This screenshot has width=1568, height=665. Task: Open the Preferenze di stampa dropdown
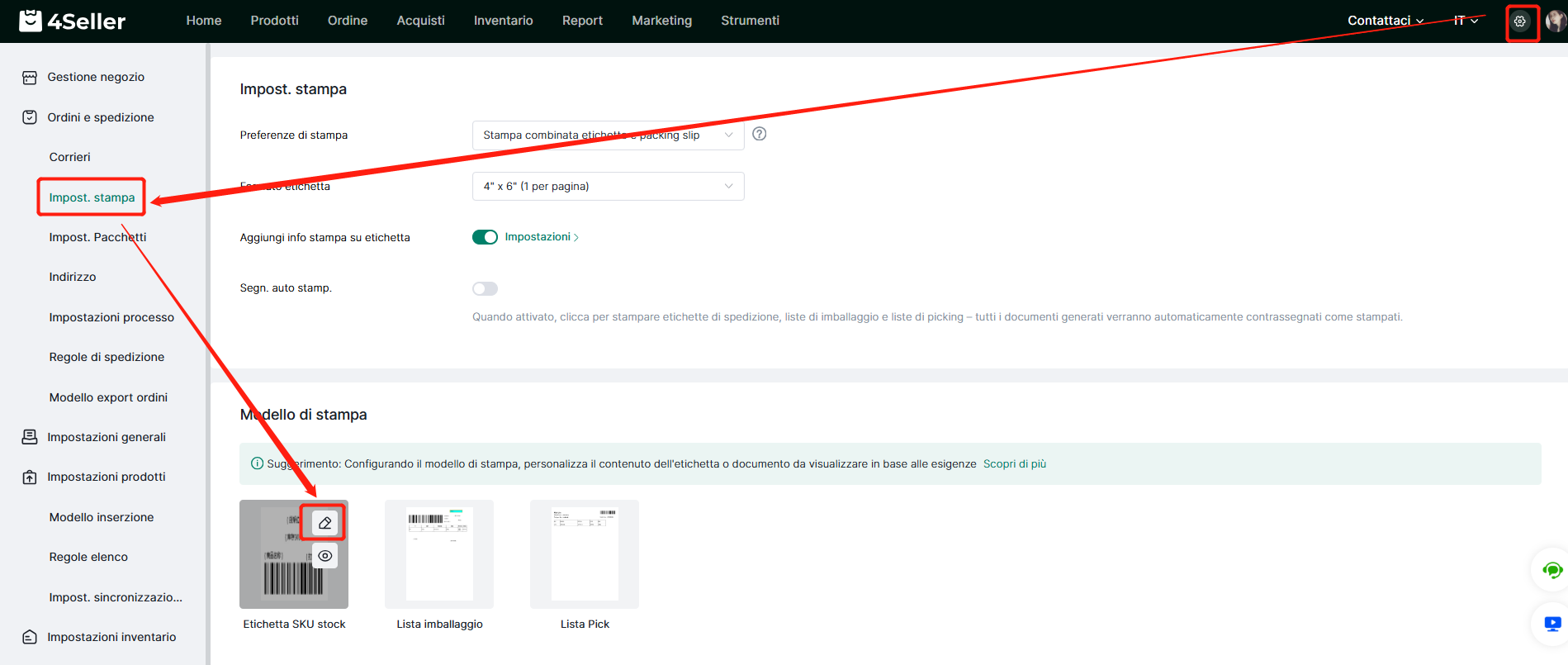point(608,135)
